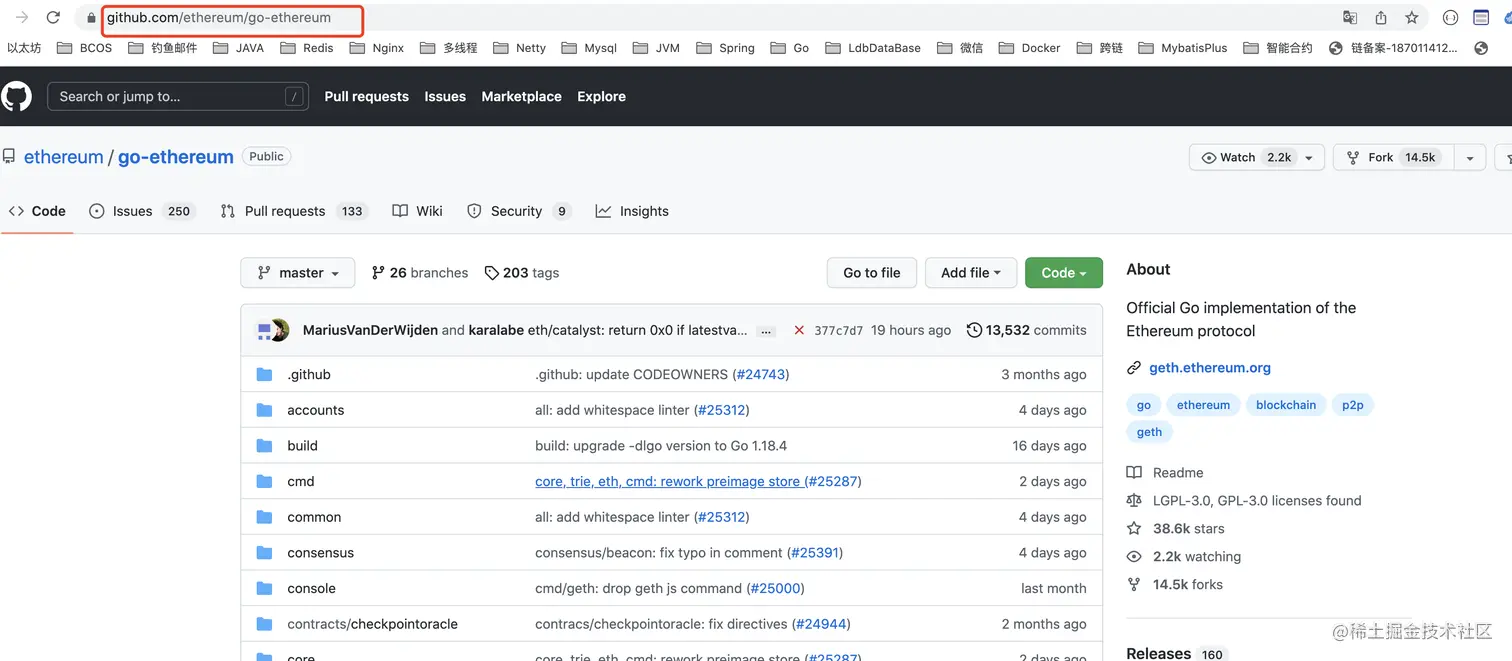Click the browser share icon
This screenshot has width=1512, height=661.
[1381, 18]
